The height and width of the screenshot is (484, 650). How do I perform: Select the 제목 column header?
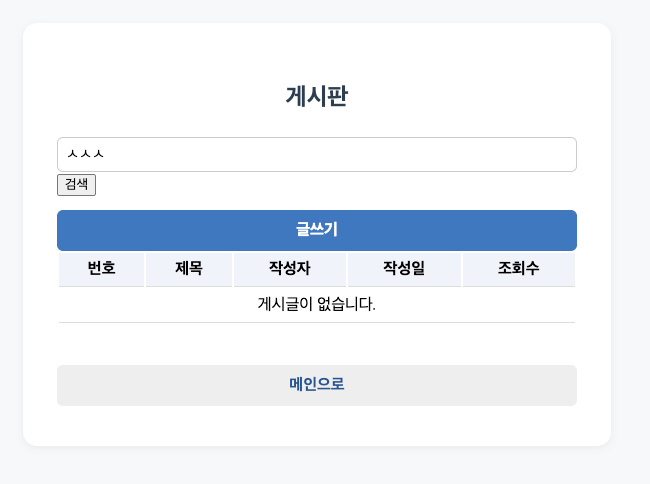click(189, 269)
